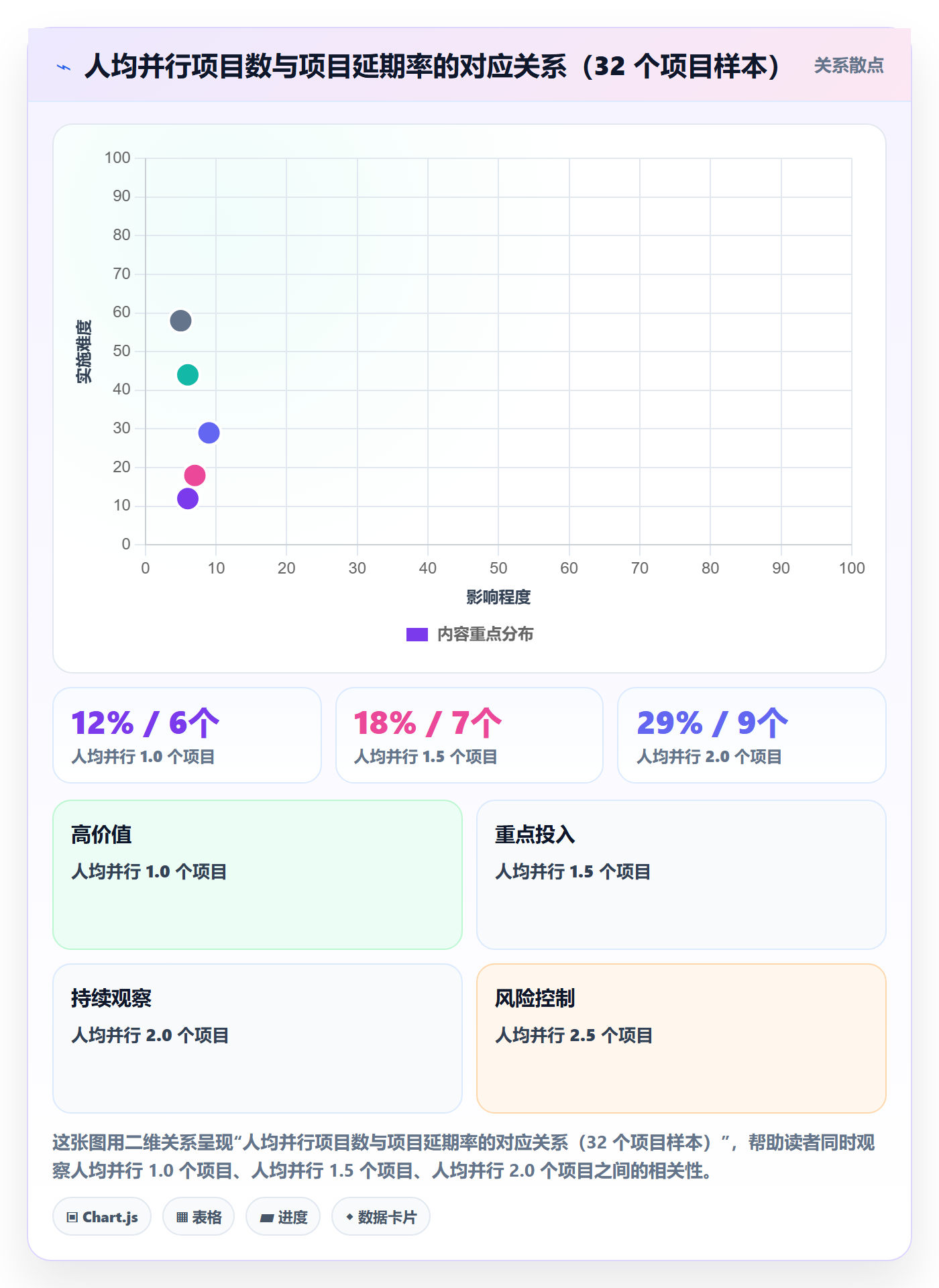Click the small icon in the Chart.js tag
Image resolution: width=939 pixels, height=1288 pixels.
click(72, 1218)
